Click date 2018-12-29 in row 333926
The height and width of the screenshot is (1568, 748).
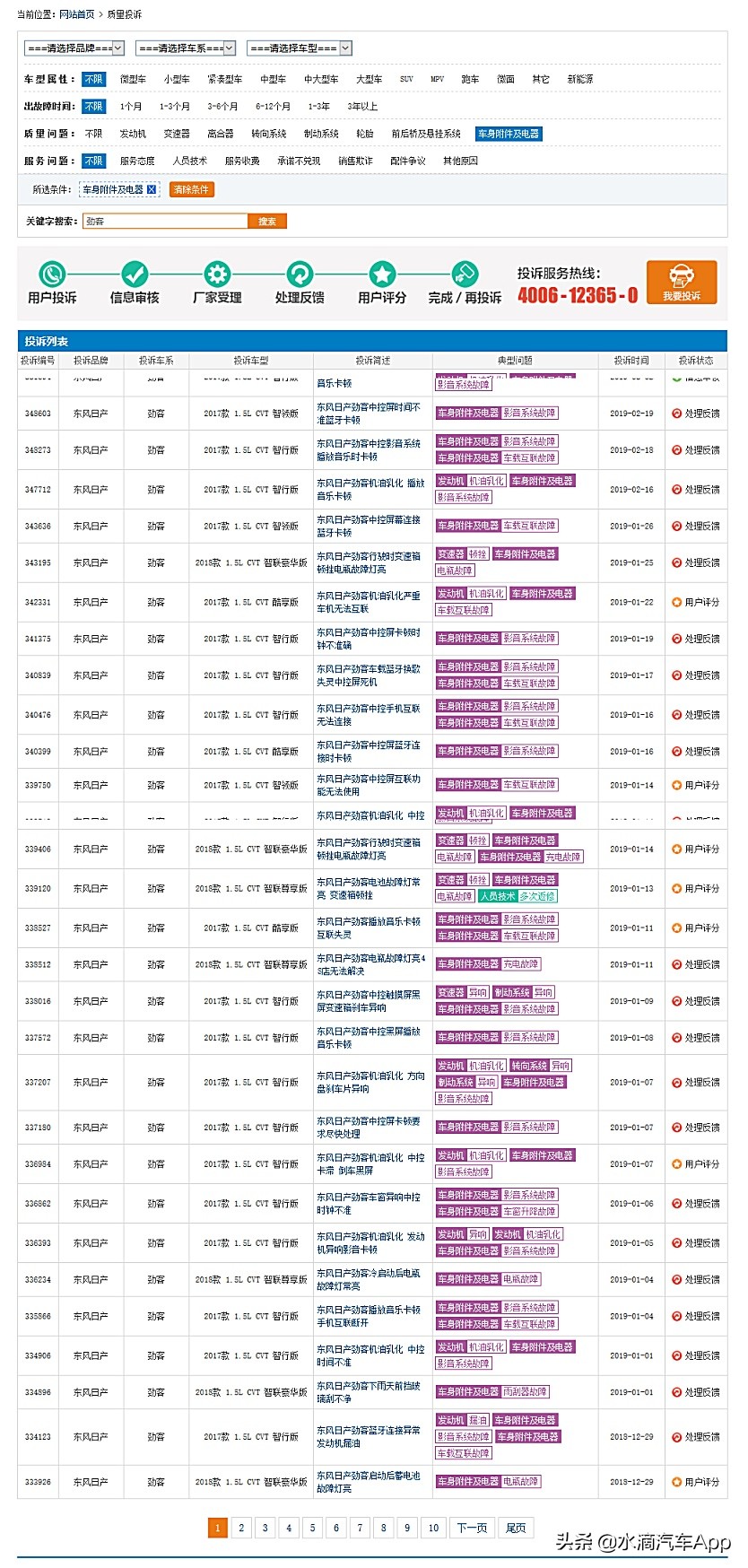(631, 1482)
